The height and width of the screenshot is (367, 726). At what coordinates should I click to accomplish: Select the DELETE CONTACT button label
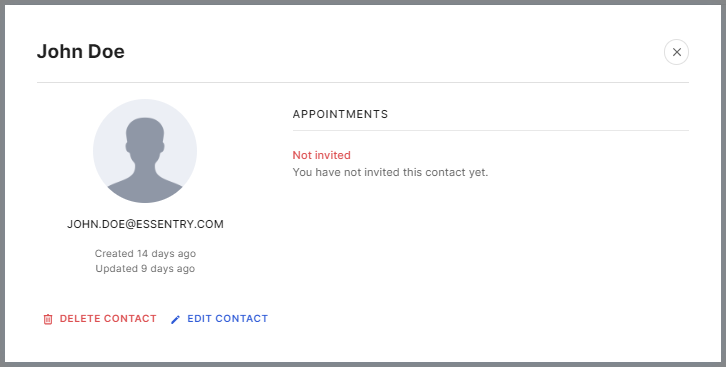(x=108, y=318)
